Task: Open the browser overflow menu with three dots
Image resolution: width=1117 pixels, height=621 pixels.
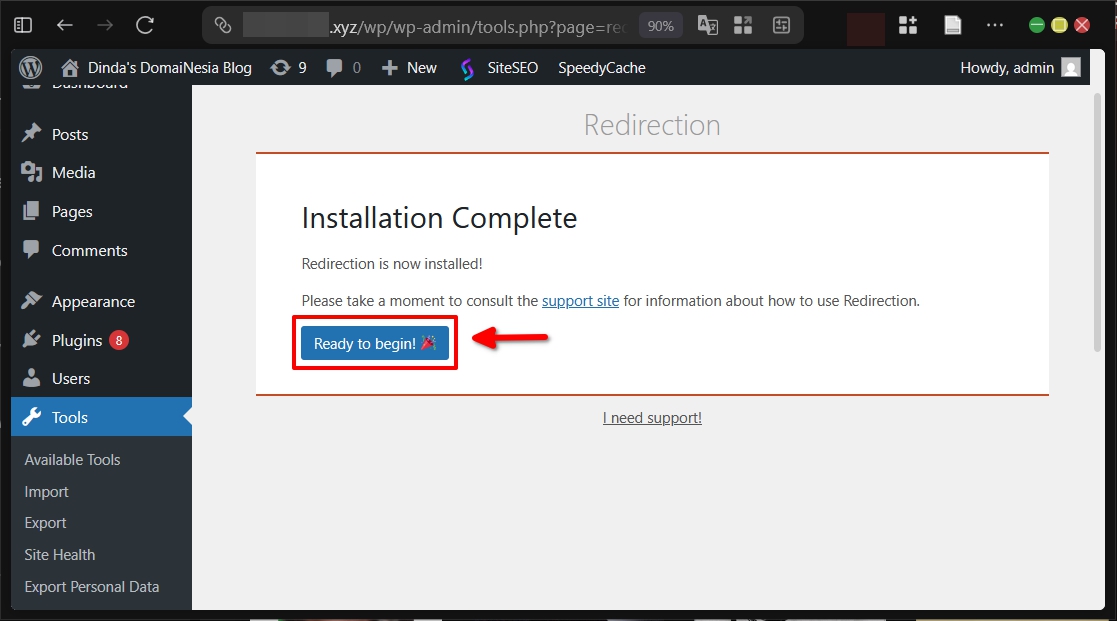Action: (997, 24)
